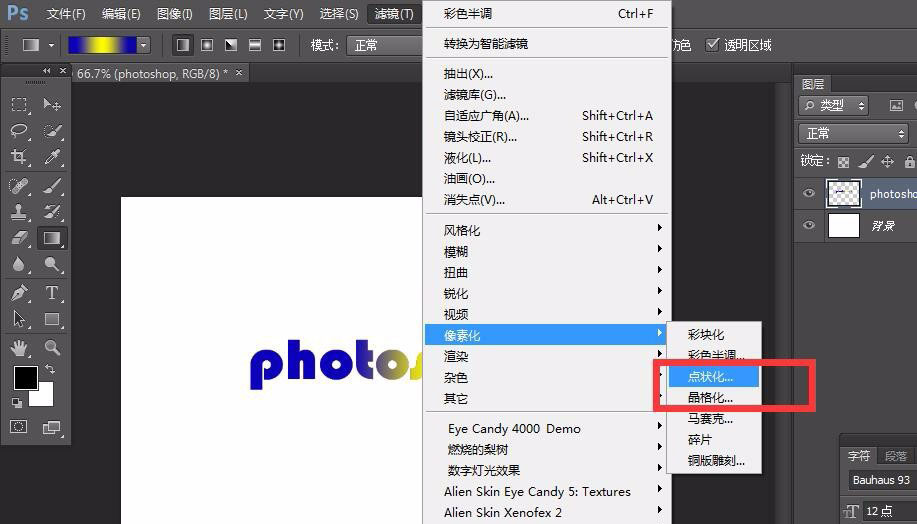Choose 点状化... from submenu
Screen dimensions: 917x524
coord(714,377)
